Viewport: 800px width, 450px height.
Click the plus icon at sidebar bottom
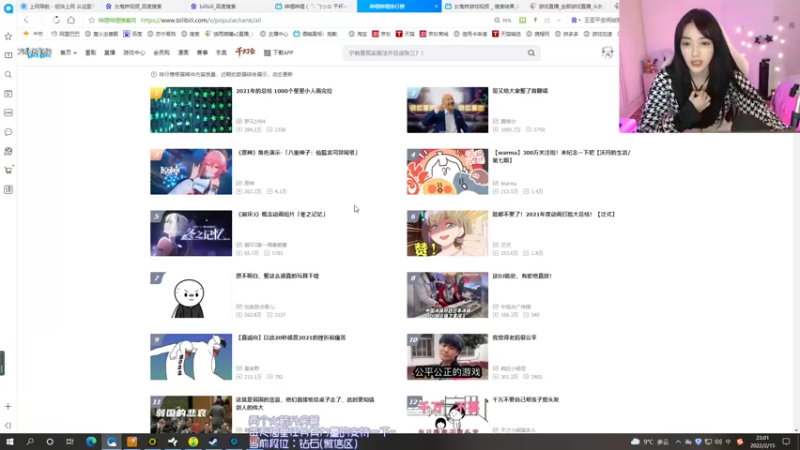click(x=8, y=407)
